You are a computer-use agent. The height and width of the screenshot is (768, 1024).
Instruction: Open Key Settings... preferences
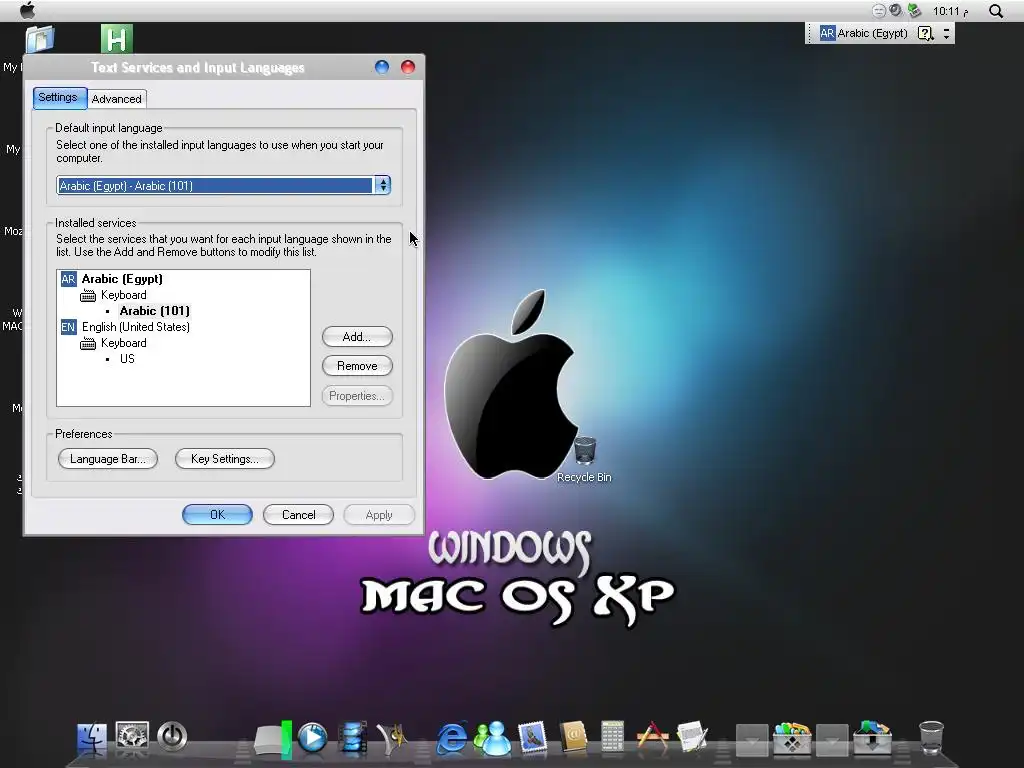[225, 458]
